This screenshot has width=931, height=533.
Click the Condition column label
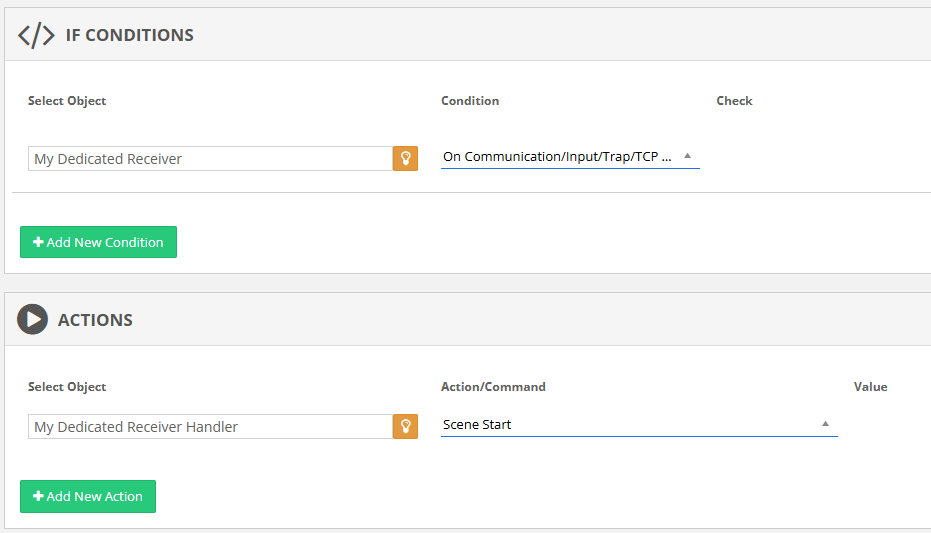click(x=470, y=101)
